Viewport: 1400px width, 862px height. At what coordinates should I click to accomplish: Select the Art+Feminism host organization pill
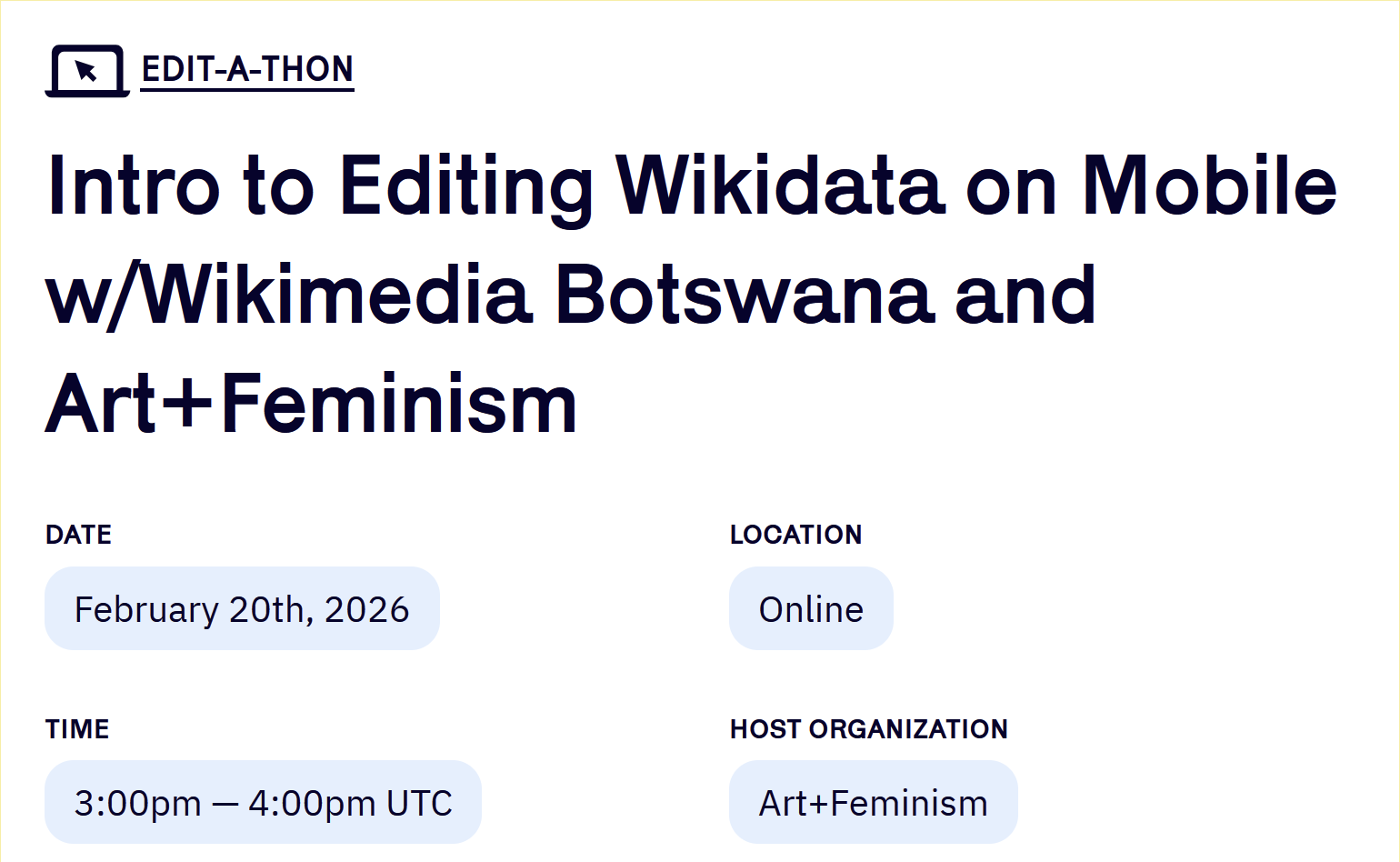(x=873, y=803)
